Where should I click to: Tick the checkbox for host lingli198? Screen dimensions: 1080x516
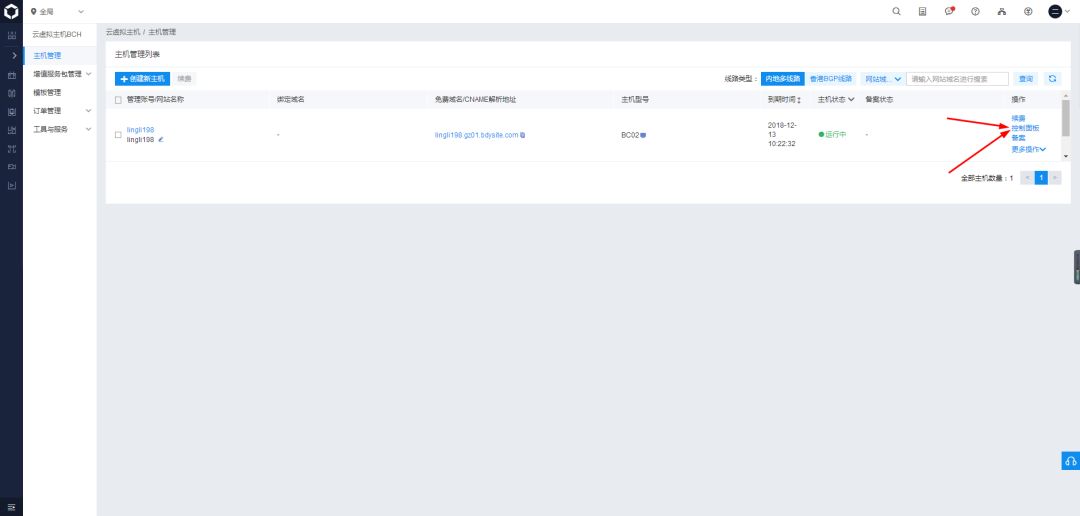click(x=118, y=134)
